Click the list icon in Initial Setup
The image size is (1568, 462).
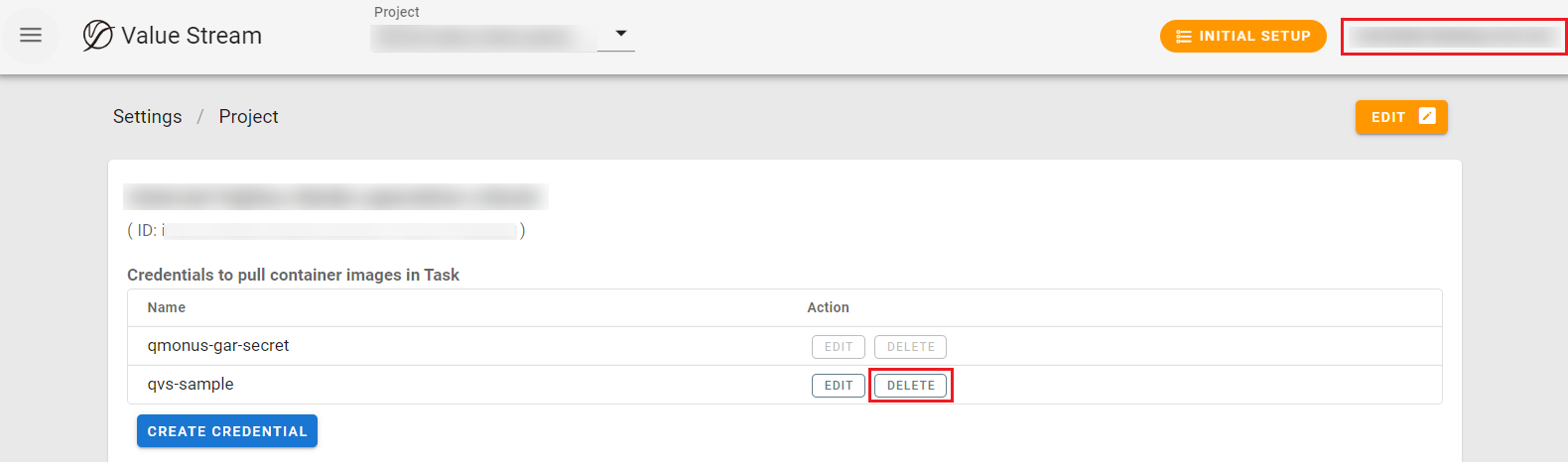1183,37
